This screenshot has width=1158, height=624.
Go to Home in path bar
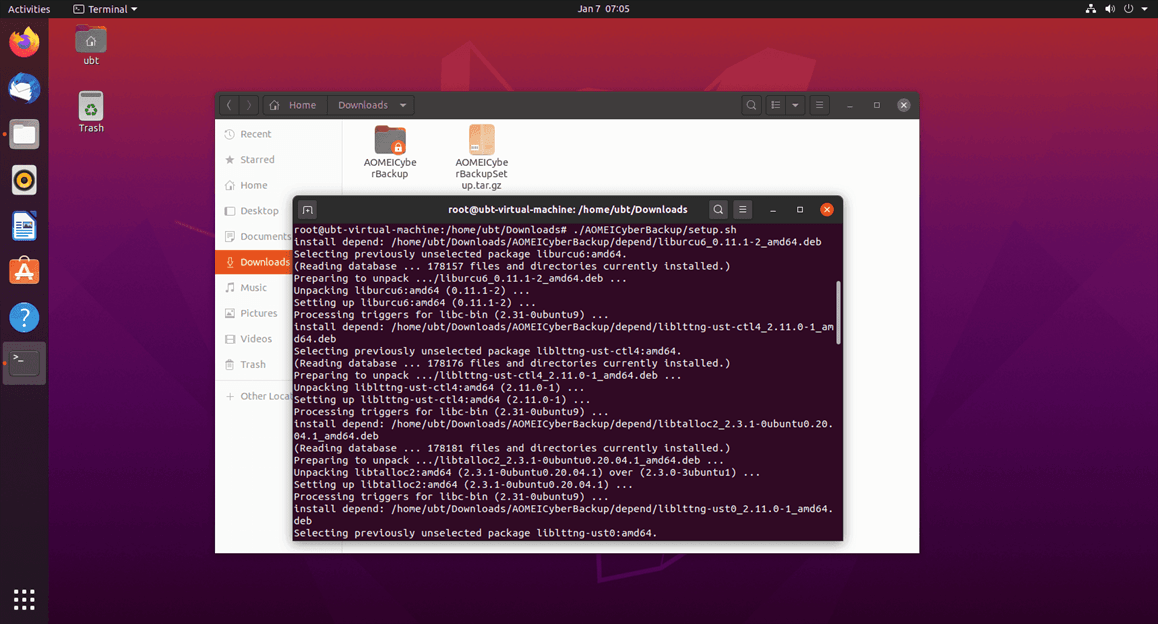(x=294, y=105)
